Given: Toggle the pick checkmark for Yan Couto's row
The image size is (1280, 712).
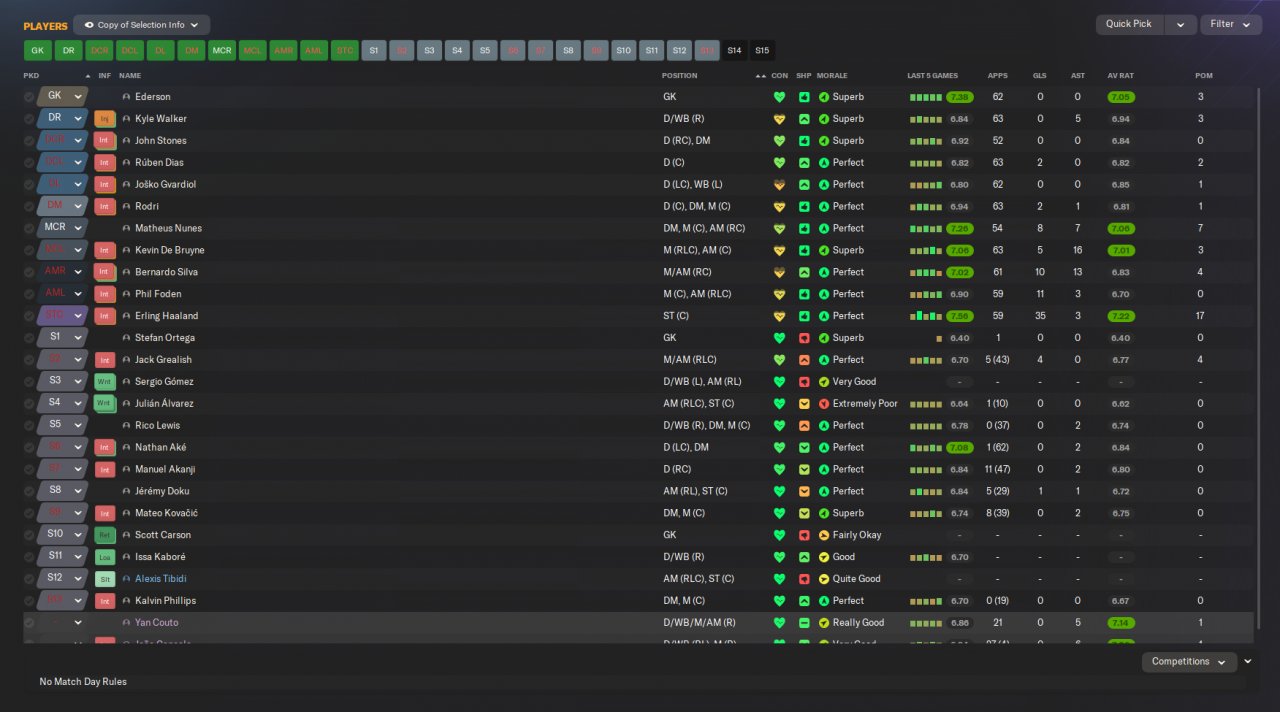Looking at the screenshot, I should click(29, 623).
